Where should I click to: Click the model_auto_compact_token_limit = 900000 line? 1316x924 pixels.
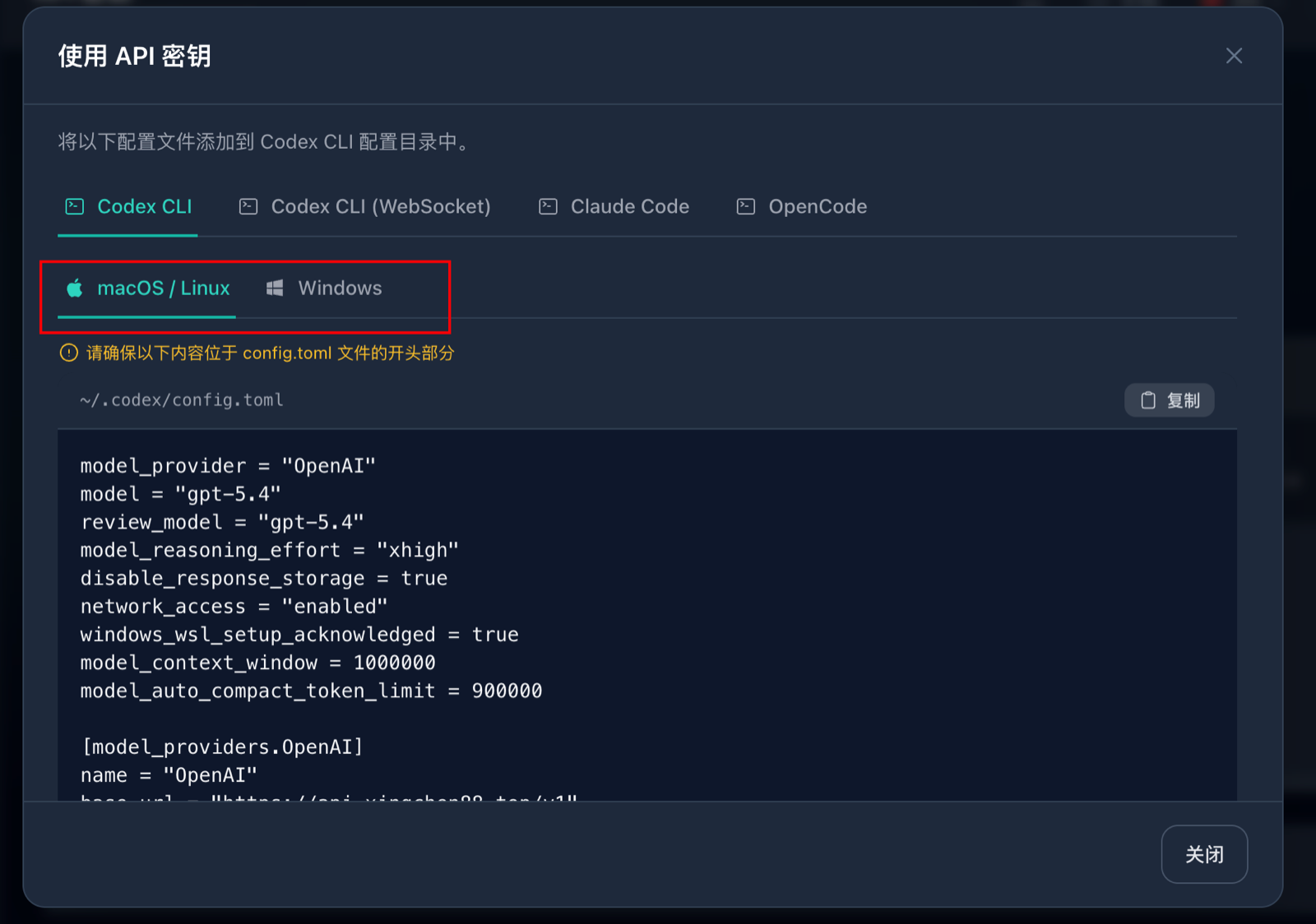(x=311, y=691)
